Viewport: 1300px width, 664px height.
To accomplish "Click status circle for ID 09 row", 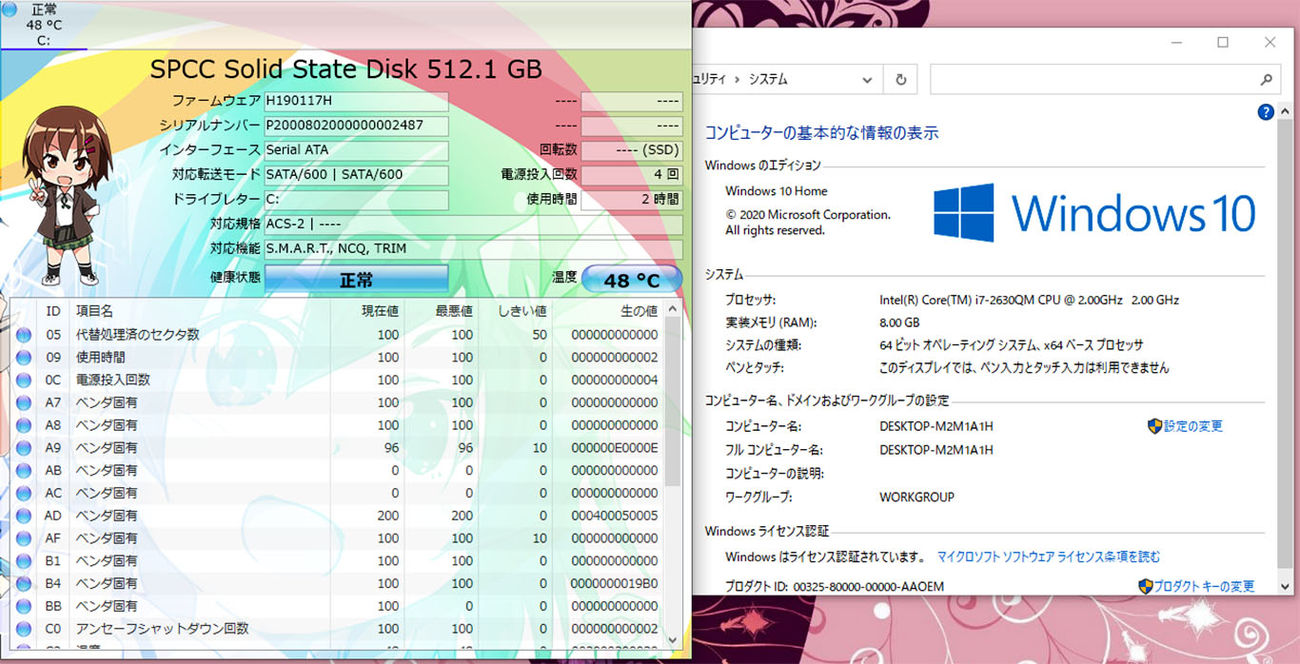I will [24, 358].
